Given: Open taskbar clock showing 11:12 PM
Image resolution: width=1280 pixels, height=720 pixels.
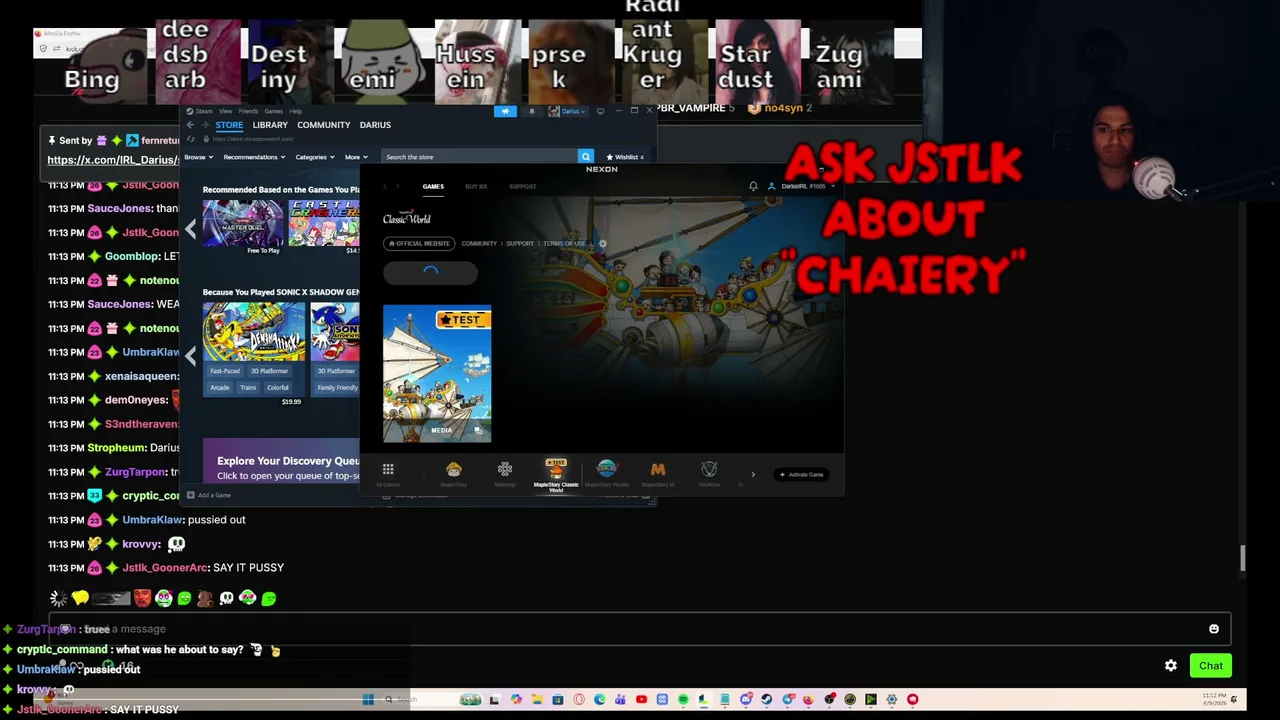Looking at the screenshot, I should click(1214, 698).
